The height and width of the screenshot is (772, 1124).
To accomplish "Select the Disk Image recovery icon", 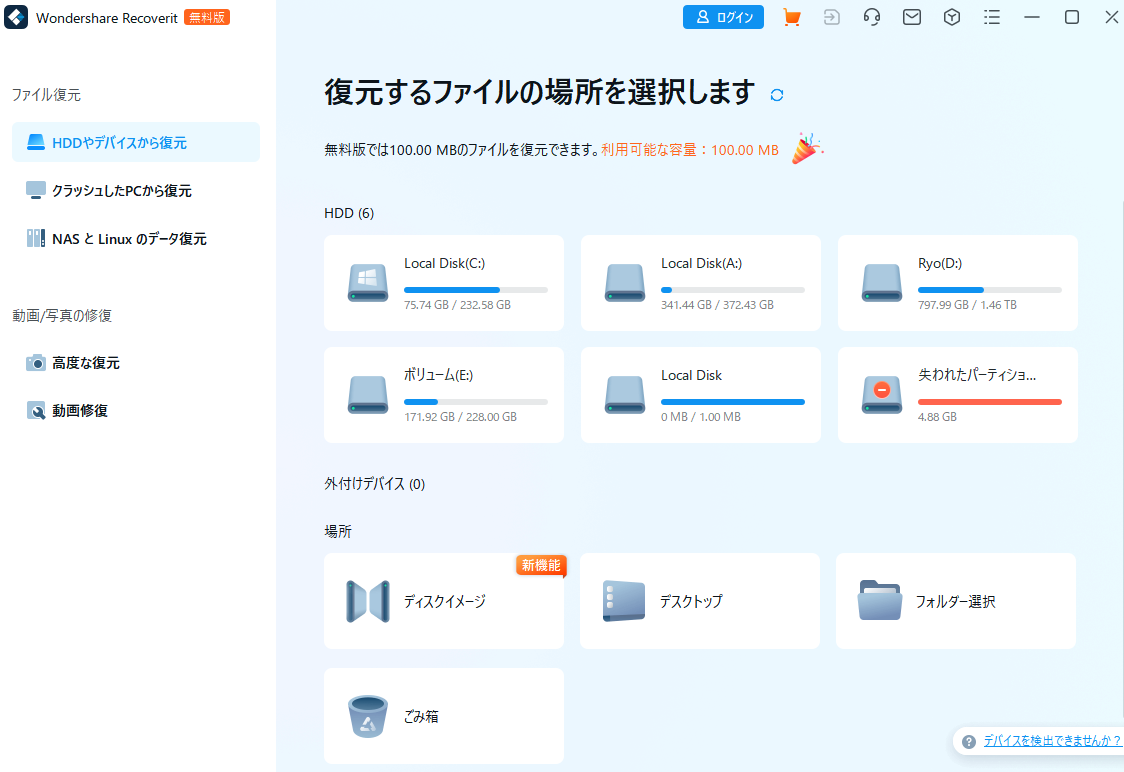I will [368, 601].
